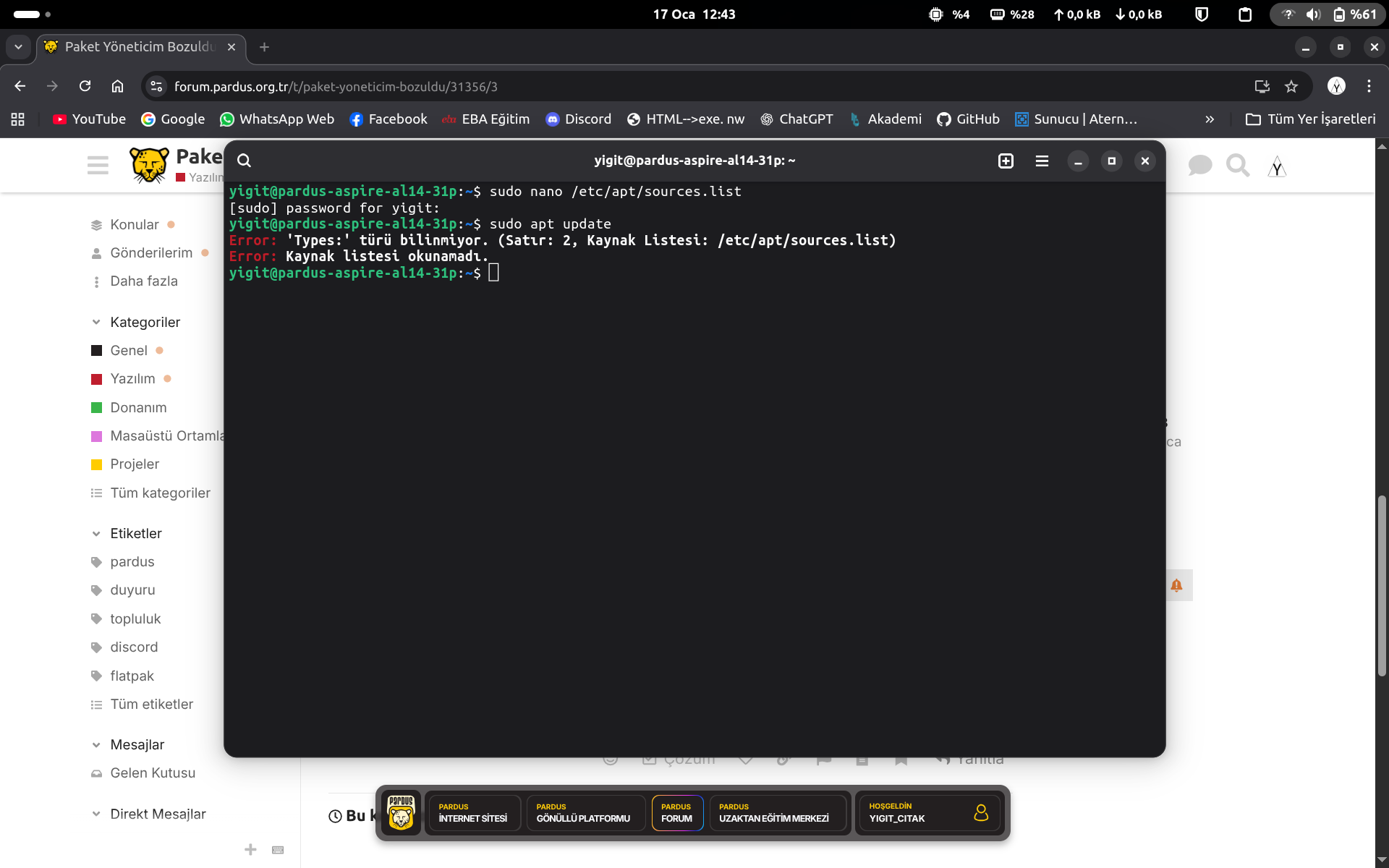Go to browser home page
Image resolution: width=1389 pixels, height=868 pixels.
click(117, 87)
